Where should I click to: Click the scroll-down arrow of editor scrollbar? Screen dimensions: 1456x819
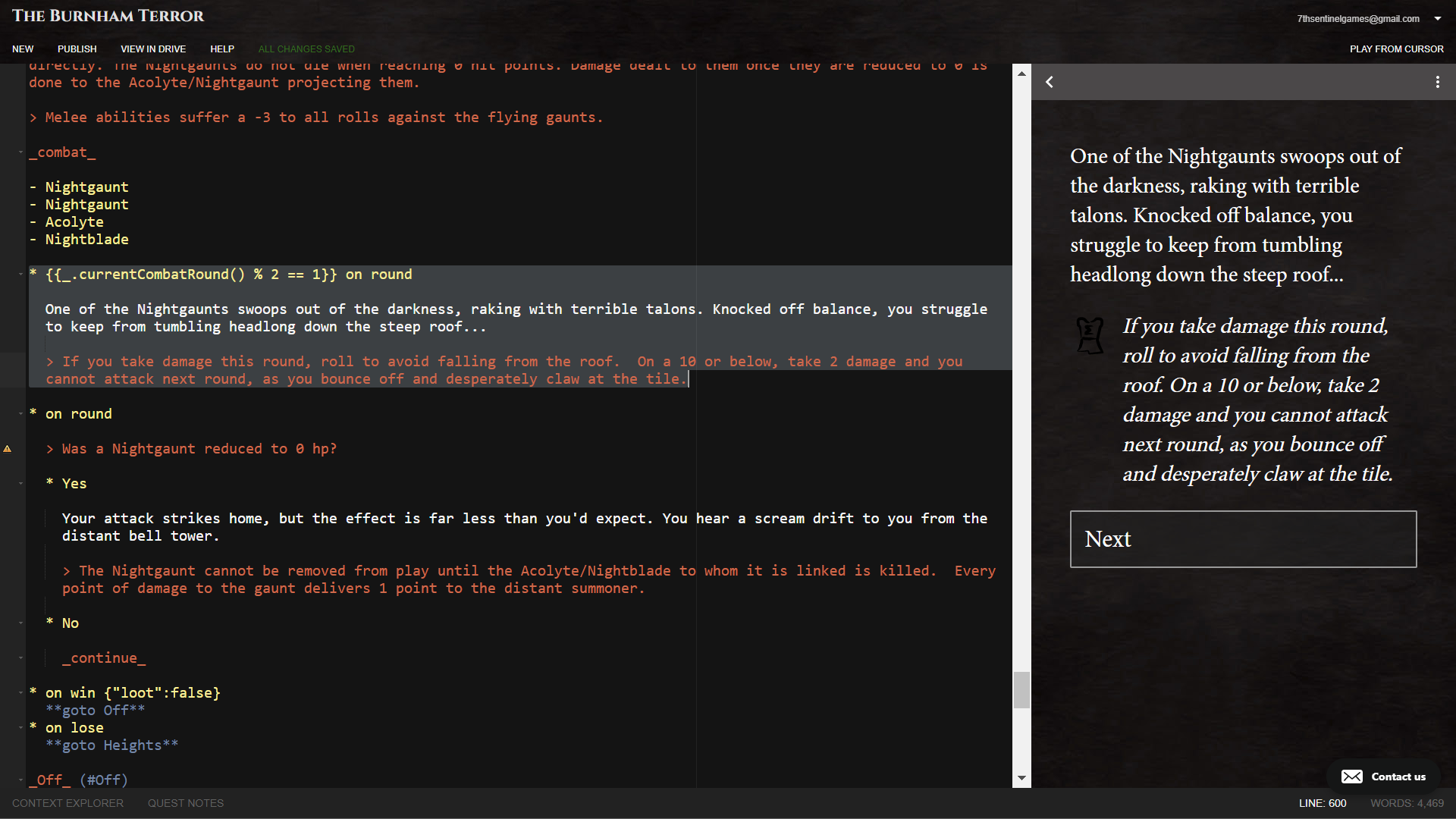point(1021,778)
